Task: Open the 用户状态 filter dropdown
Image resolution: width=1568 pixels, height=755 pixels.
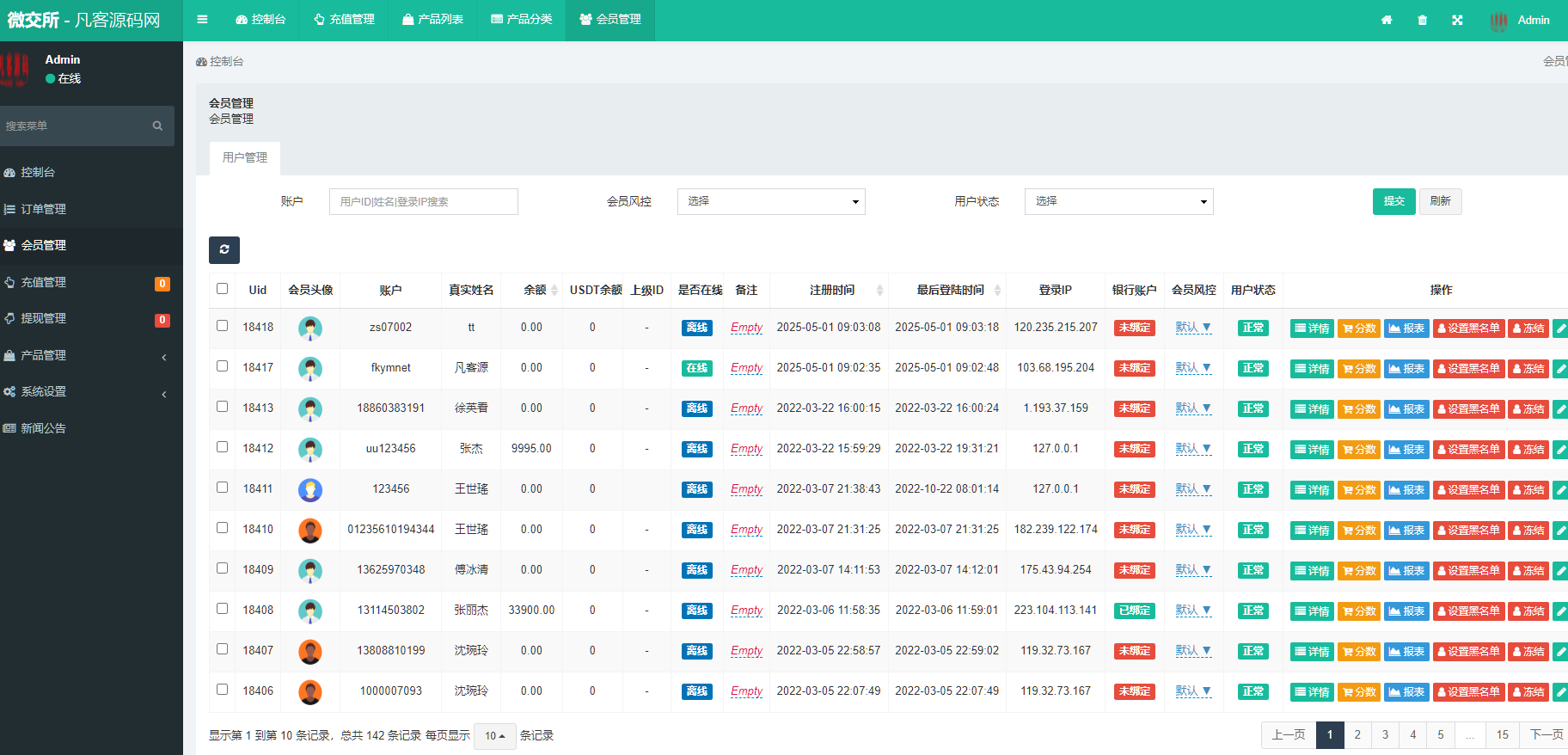Action: (1118, 201)
